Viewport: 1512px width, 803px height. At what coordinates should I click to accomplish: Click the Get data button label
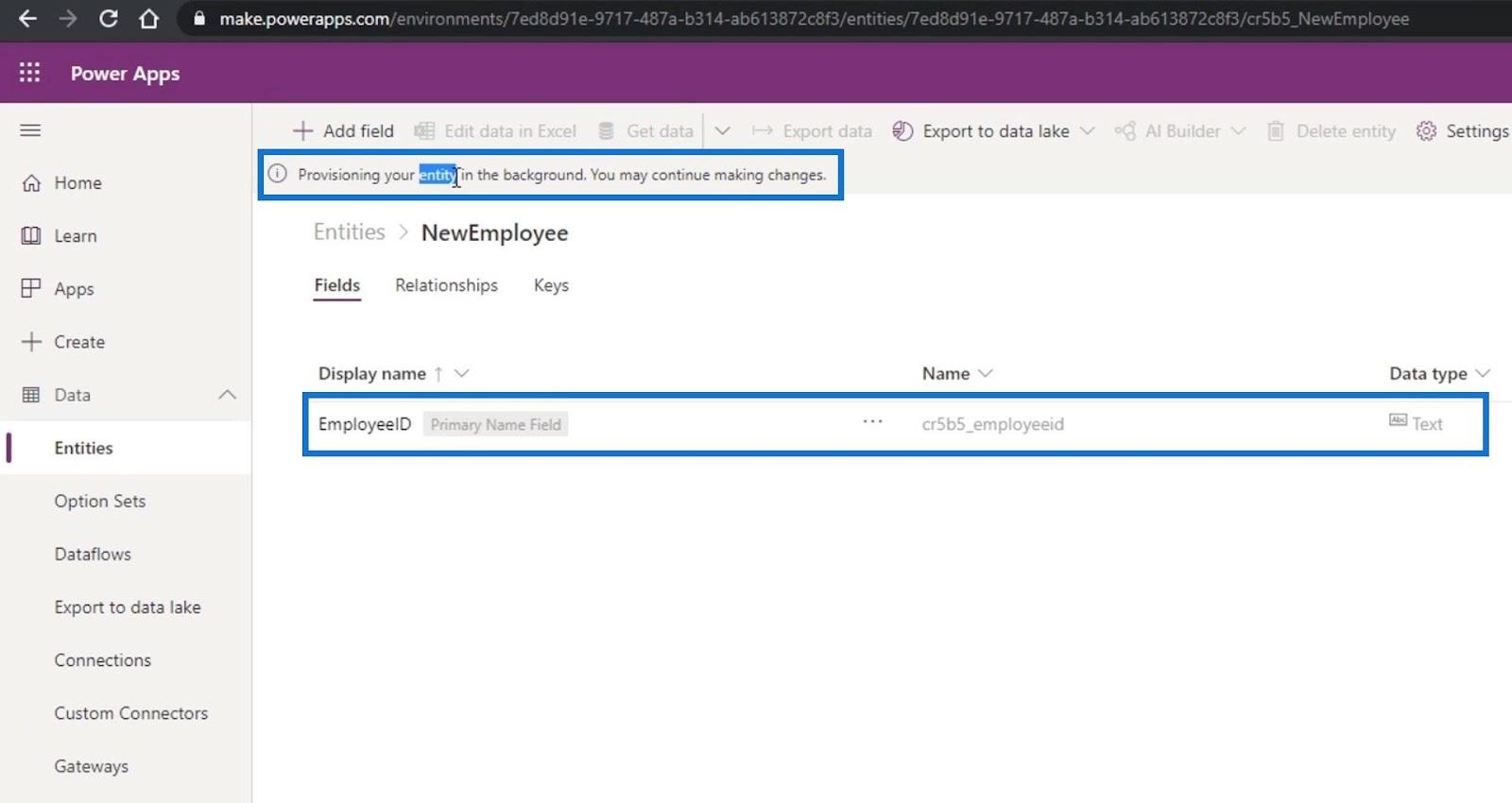click(x=660, y=130)
